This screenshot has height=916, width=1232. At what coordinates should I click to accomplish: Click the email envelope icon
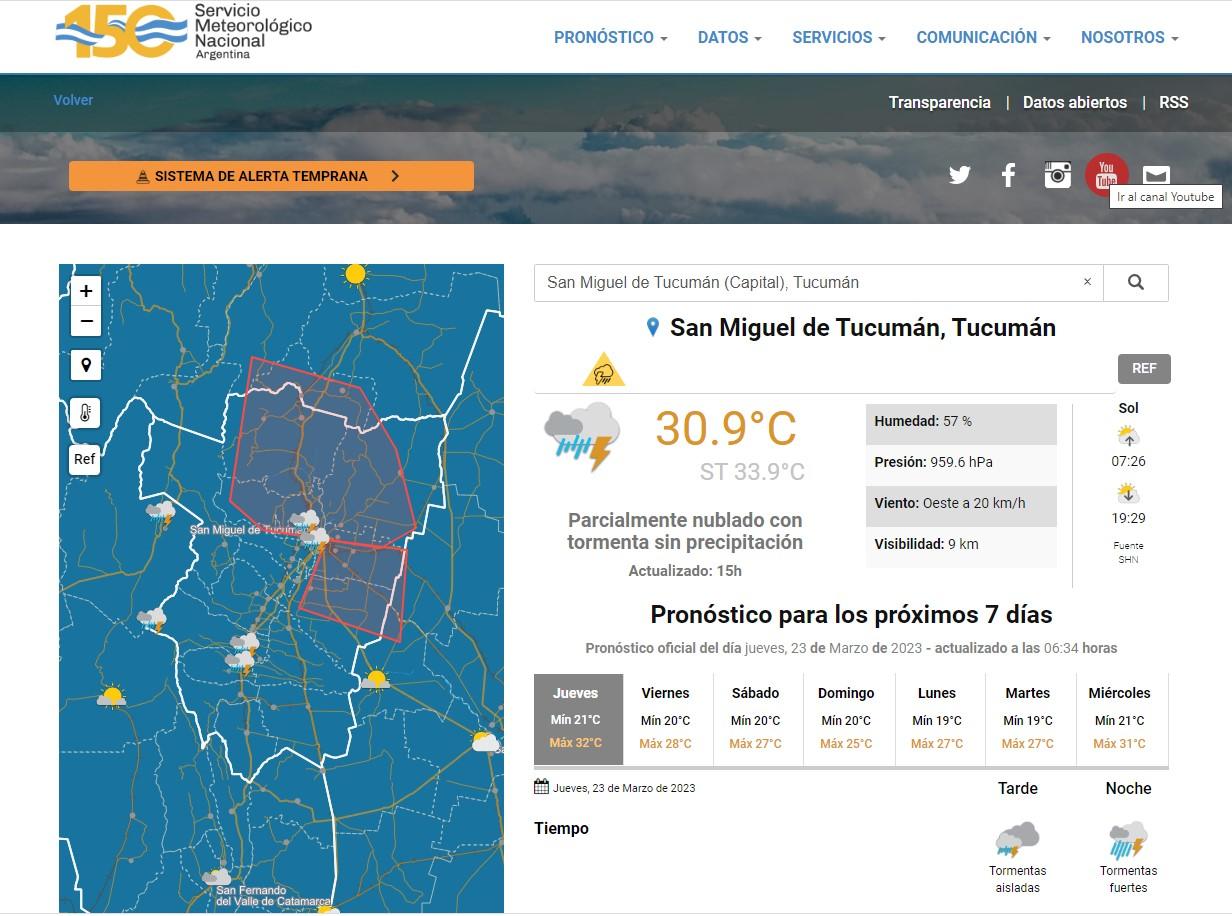point(1156,176)
